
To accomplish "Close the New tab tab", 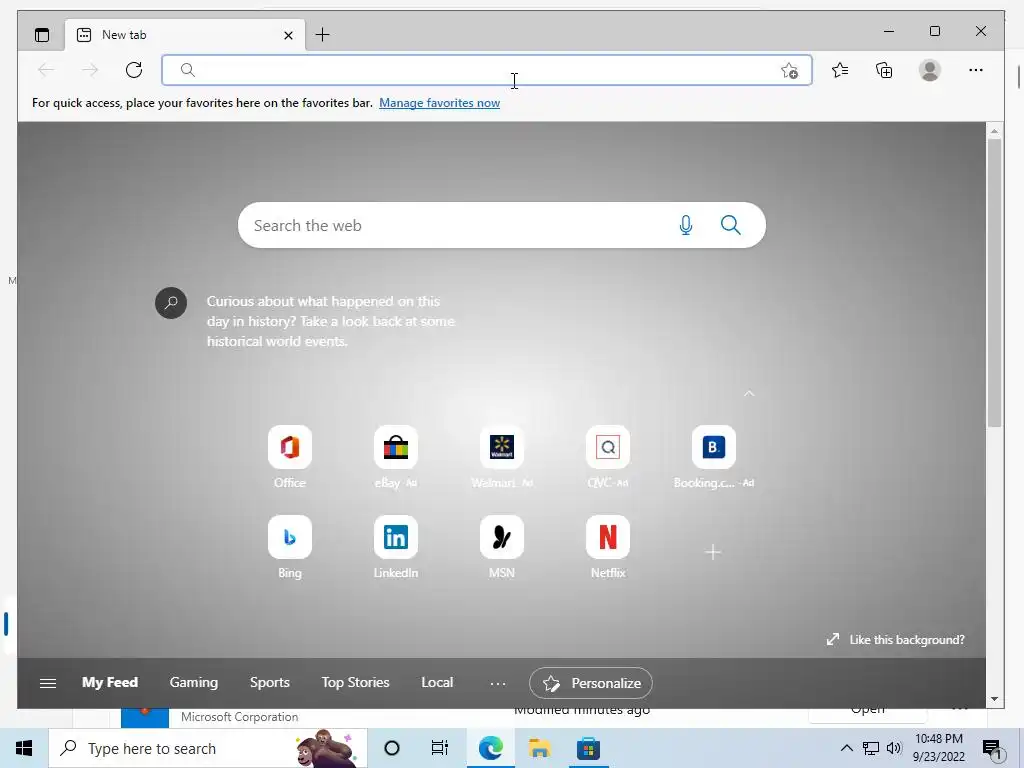I will click(x=288, y=35).
